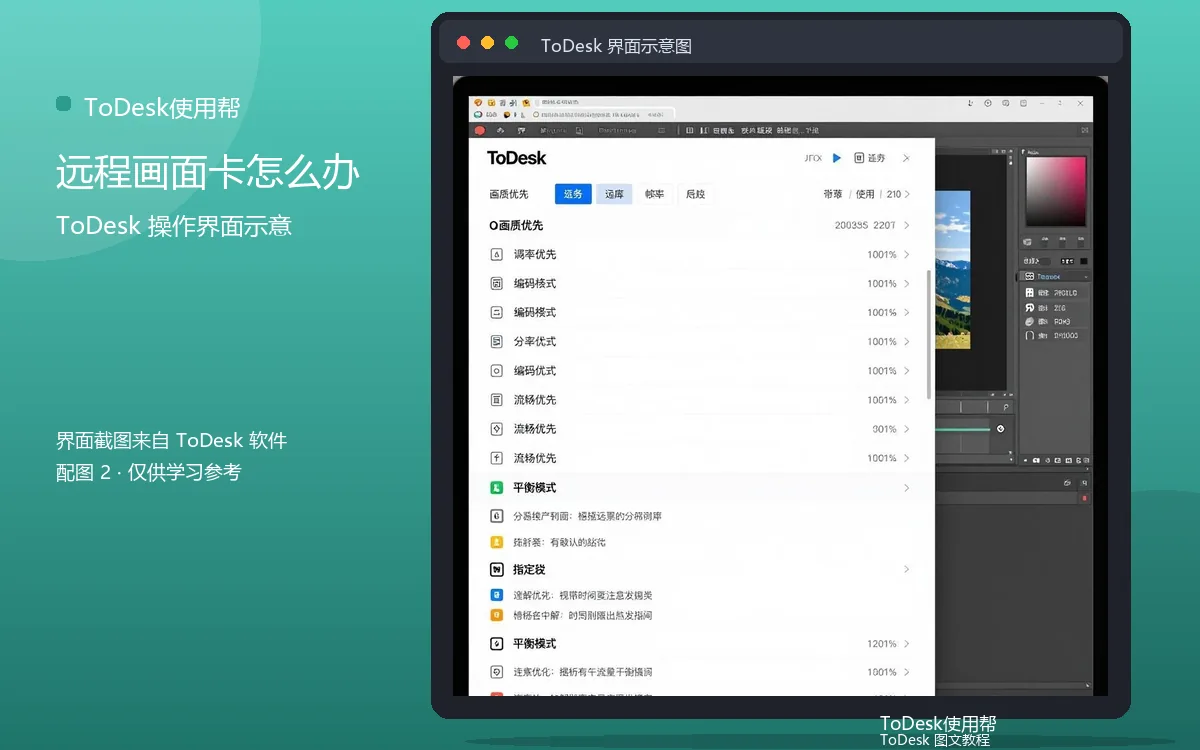Click the 指定段 heading
The image size is (1200, 750).
[x=529, y=570]
